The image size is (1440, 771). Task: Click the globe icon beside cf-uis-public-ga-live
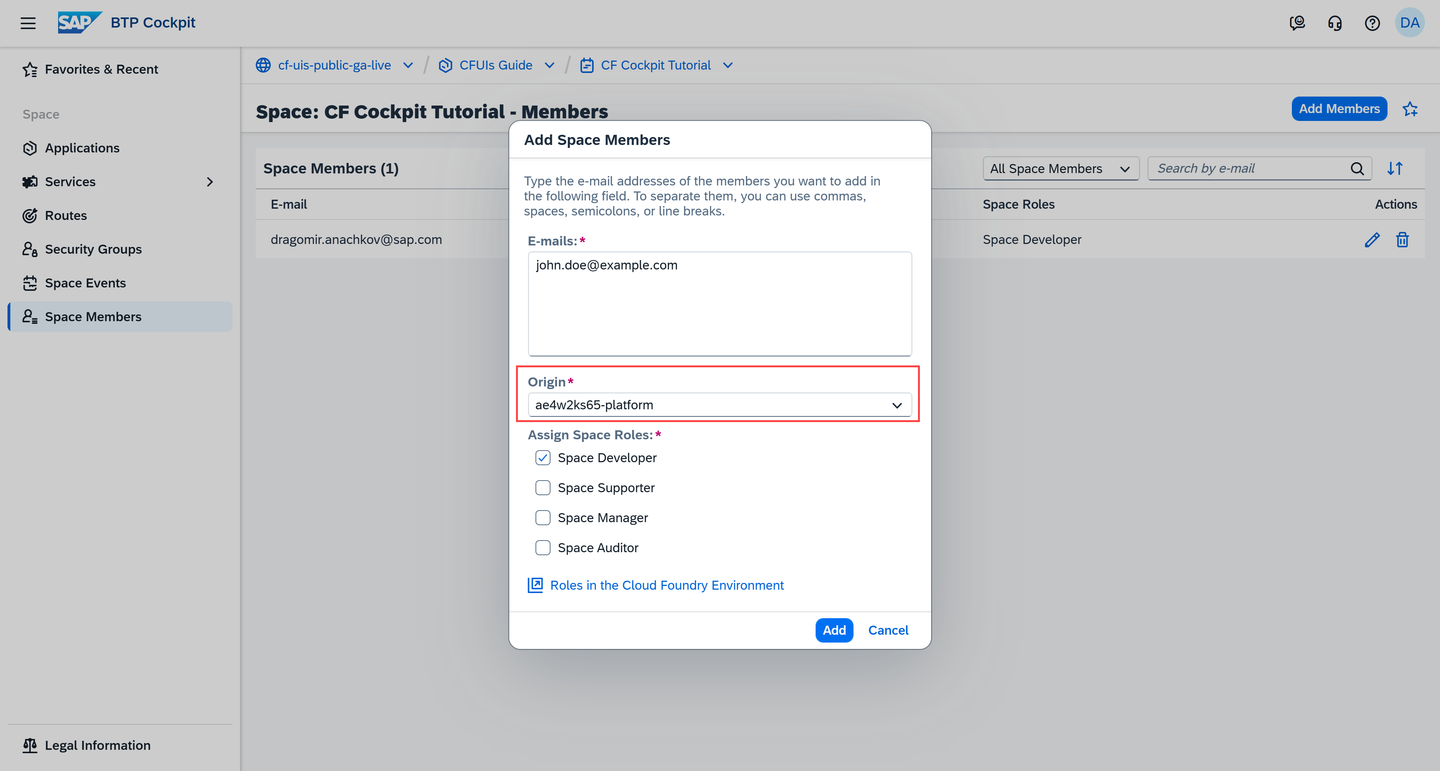coord(263,65)
